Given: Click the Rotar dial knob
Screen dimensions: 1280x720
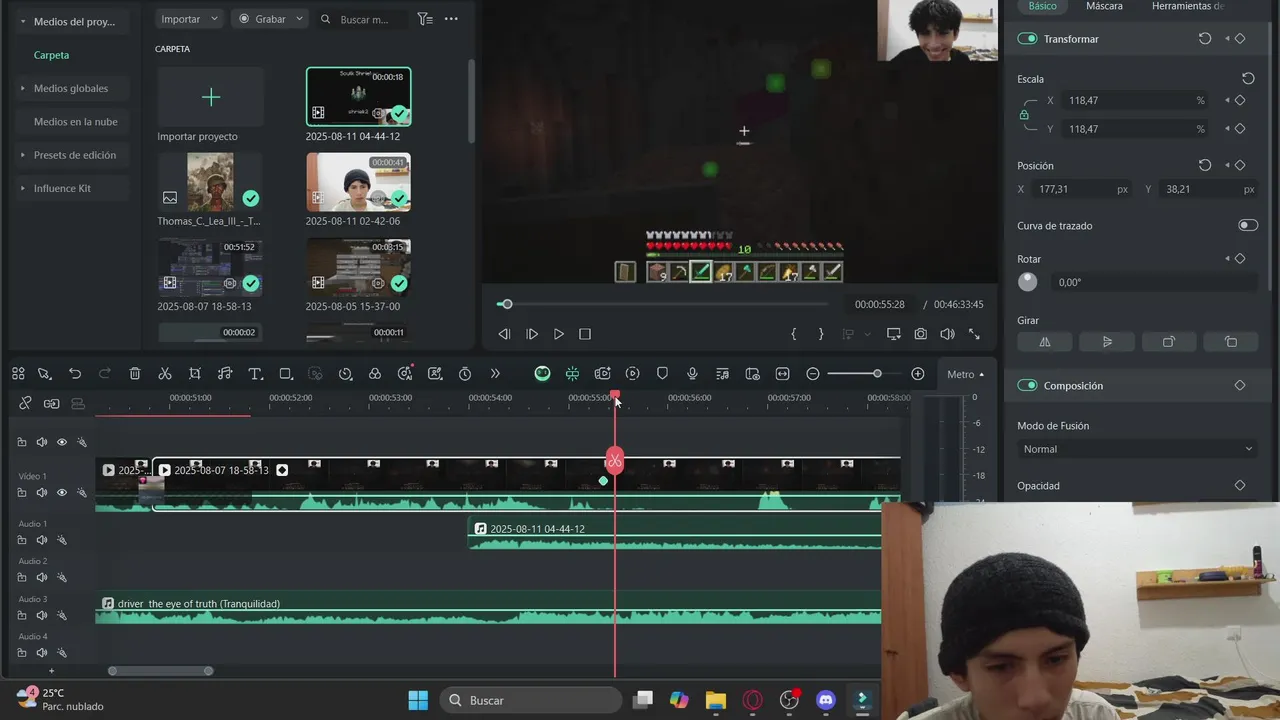Looking at the screenshot, I should (x=1027, y=282).
